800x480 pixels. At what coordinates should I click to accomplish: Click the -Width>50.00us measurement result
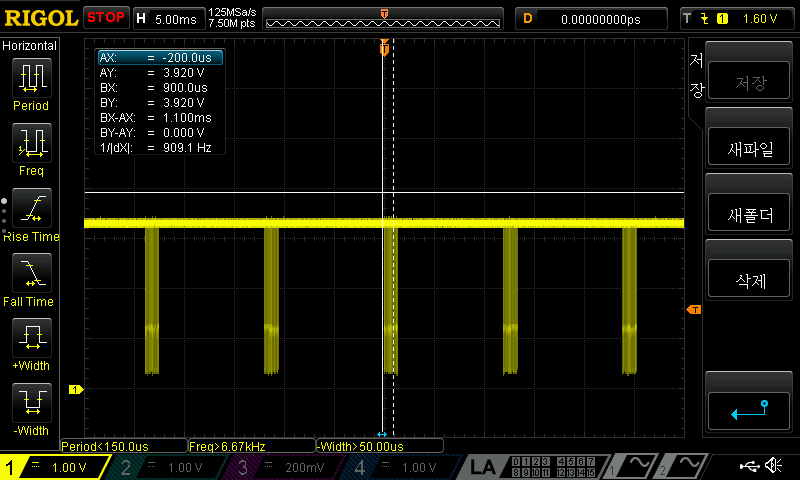point(380,446)
